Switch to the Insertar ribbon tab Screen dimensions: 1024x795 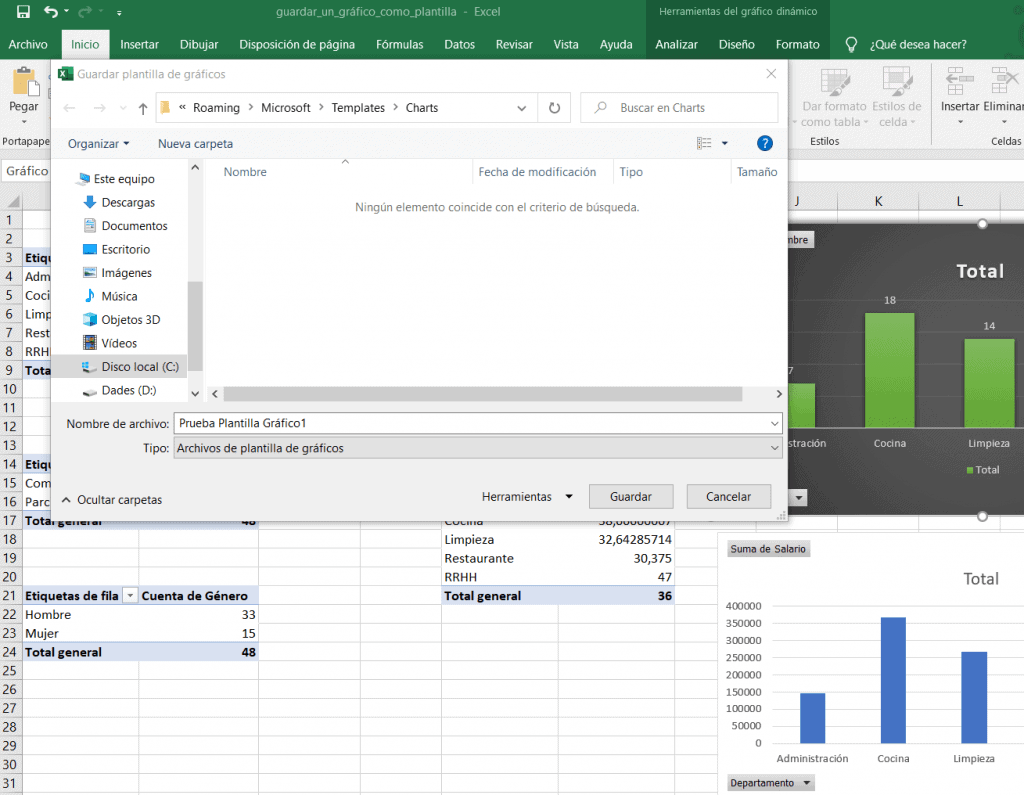pos(139,44)
